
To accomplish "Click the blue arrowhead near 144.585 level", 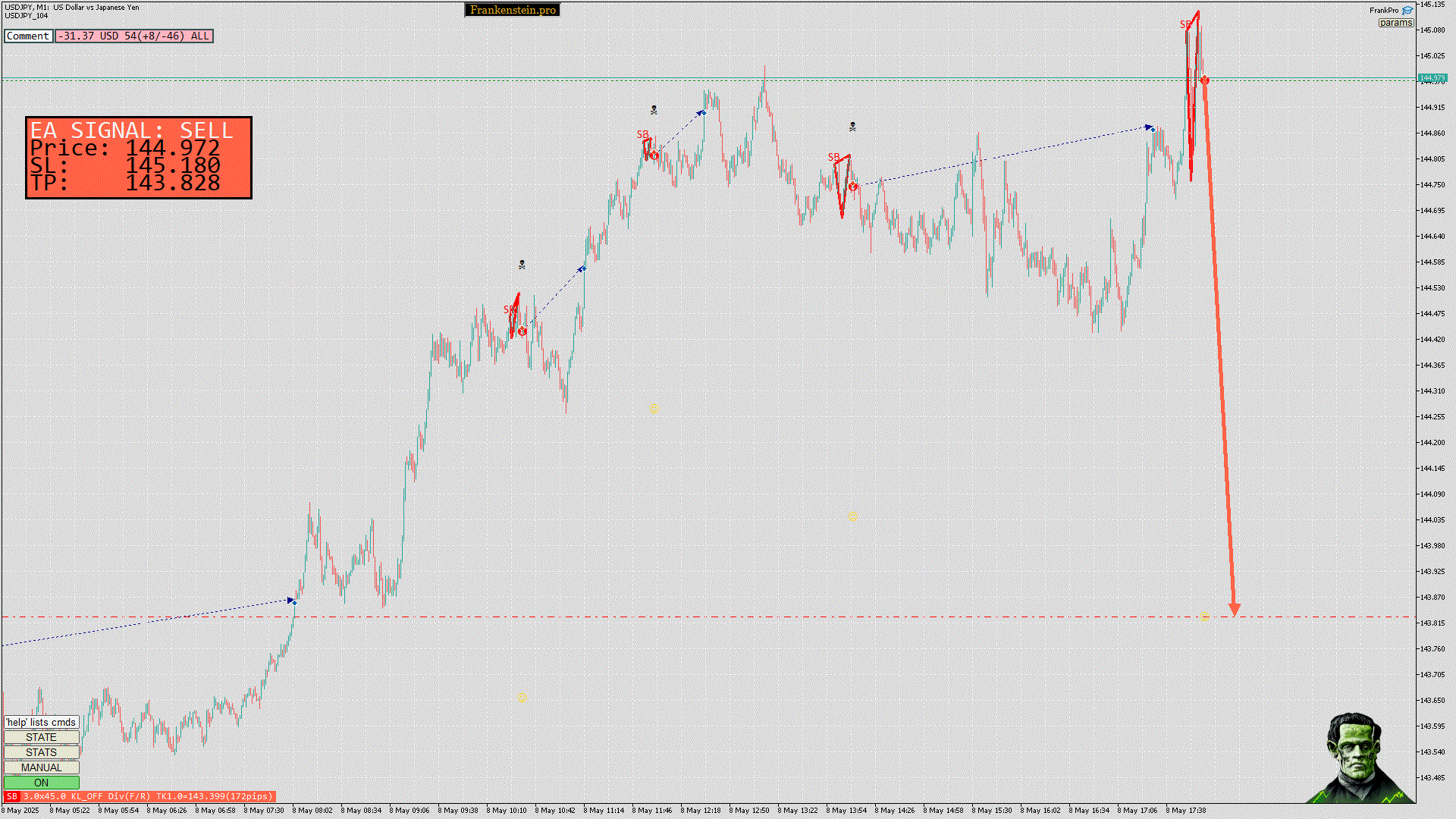I will pos(582,268).
